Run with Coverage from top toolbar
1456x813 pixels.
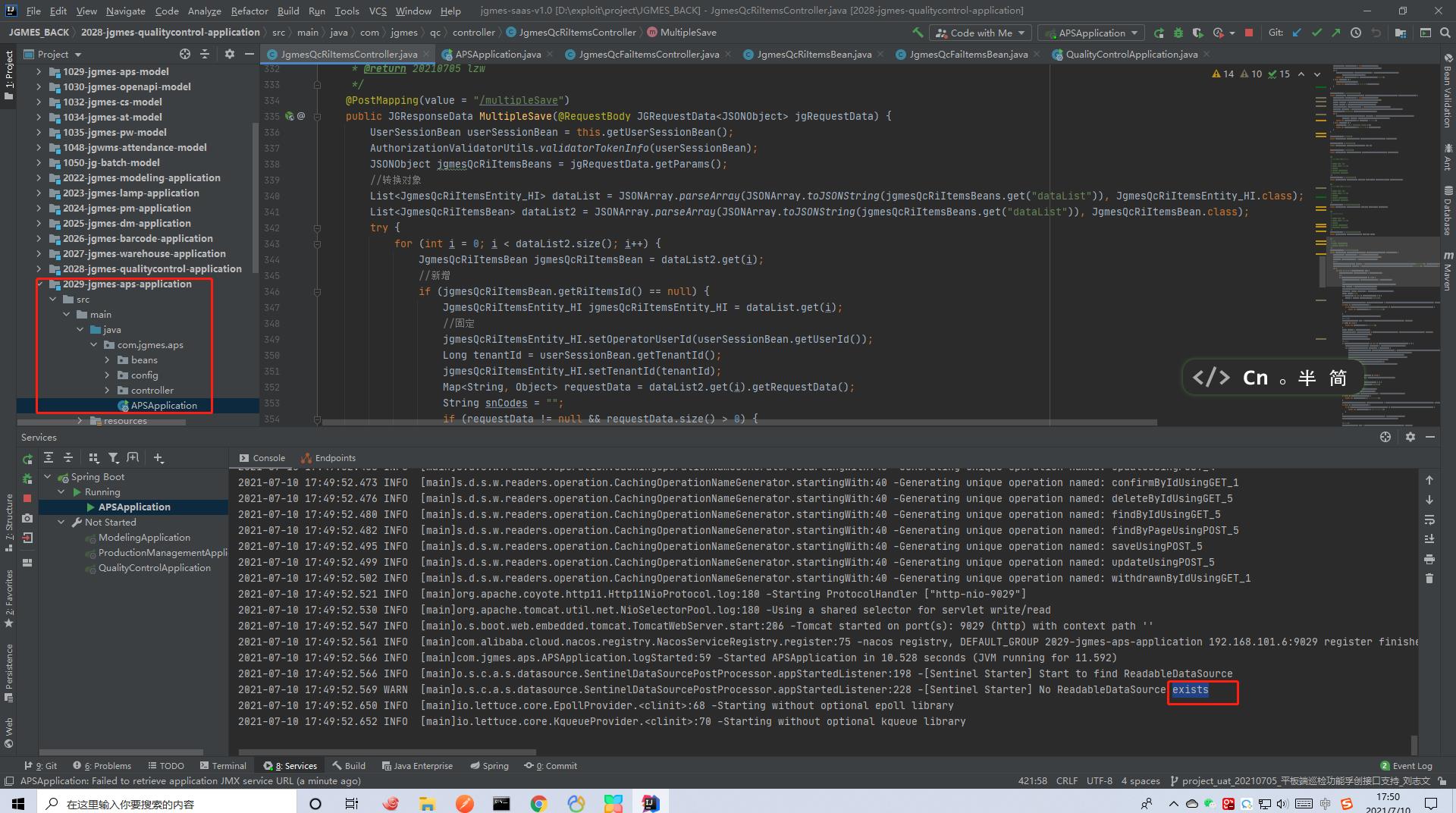(1197, 33)
